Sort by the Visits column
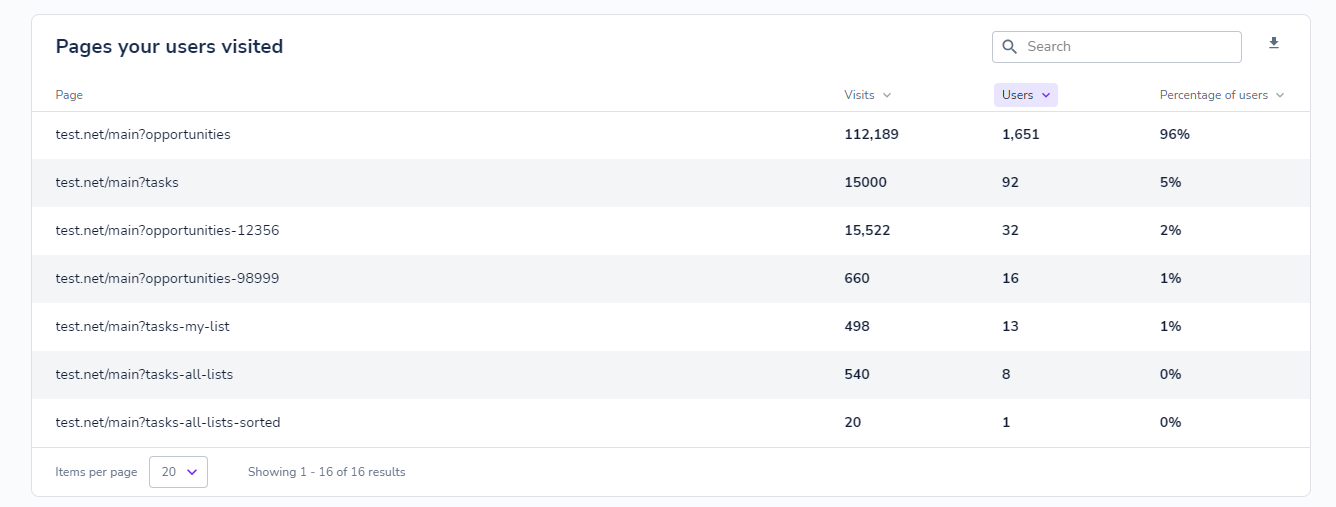The height and width of the screenshot is (507, 1336). (867, 95)
